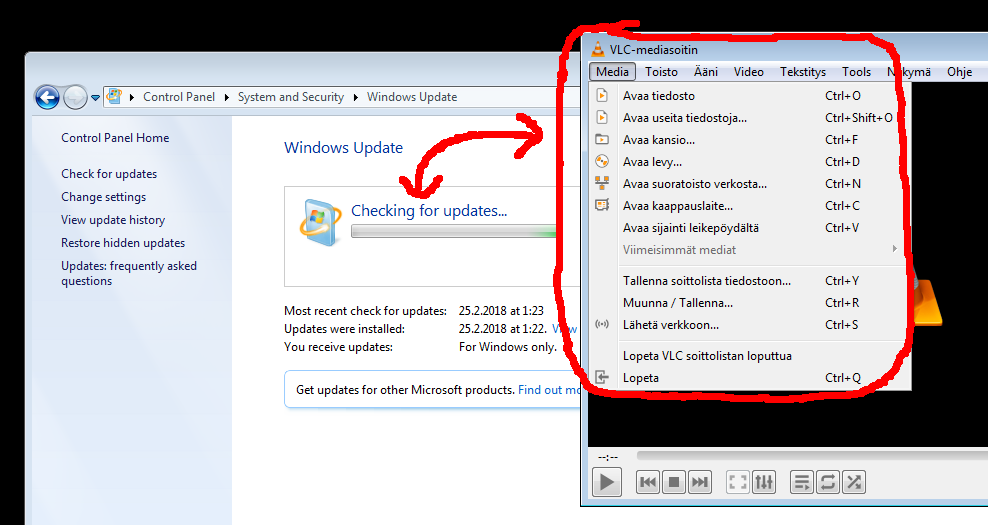Viewport: 988px width, 525px height.
Task: Open the Tools menu in VLC
Action: point(856,72)
